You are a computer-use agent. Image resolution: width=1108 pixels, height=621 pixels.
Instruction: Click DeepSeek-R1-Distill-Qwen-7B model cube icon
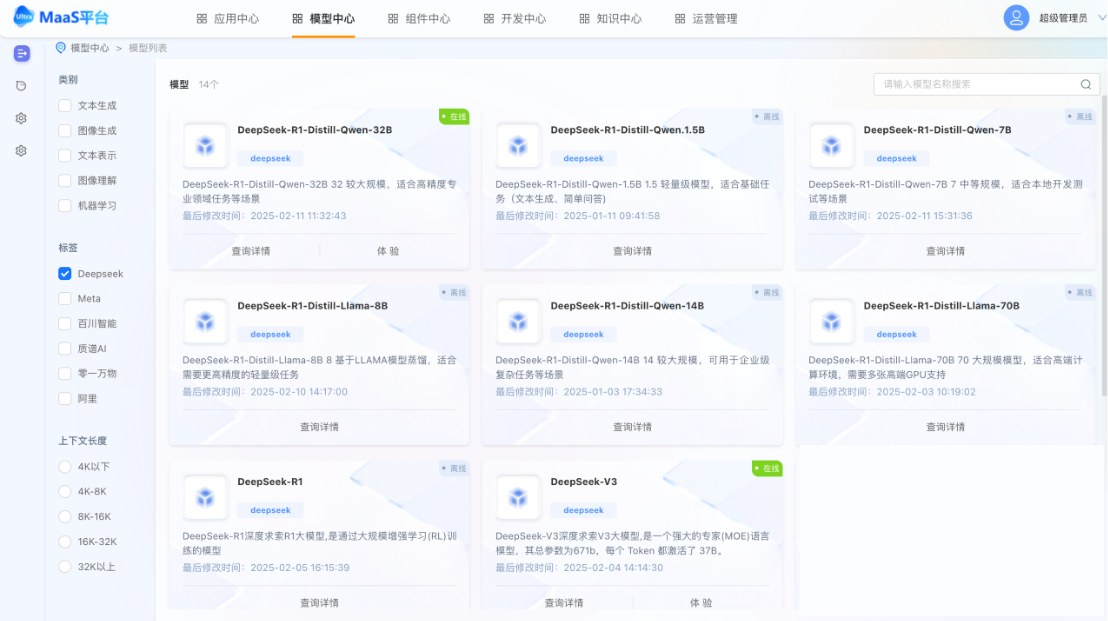click(x=831, y=146)
